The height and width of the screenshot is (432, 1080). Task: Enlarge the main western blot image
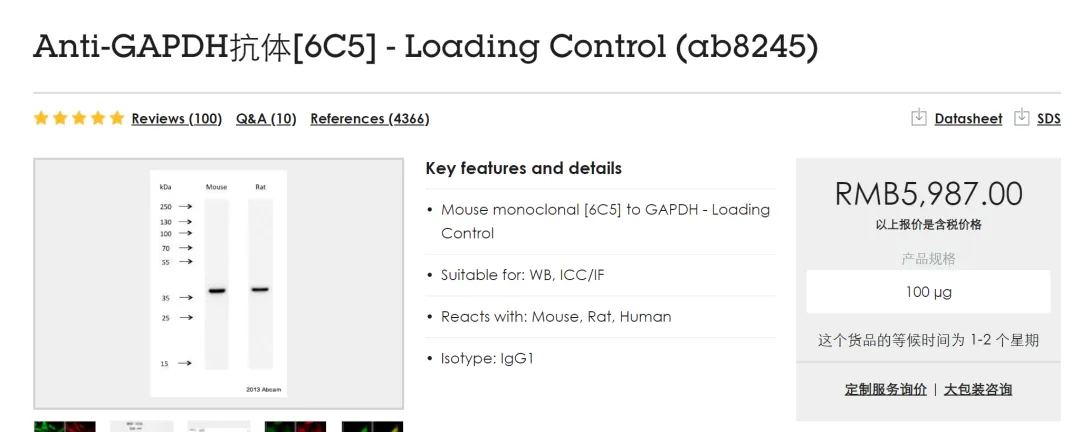click(x=218, y=284)
